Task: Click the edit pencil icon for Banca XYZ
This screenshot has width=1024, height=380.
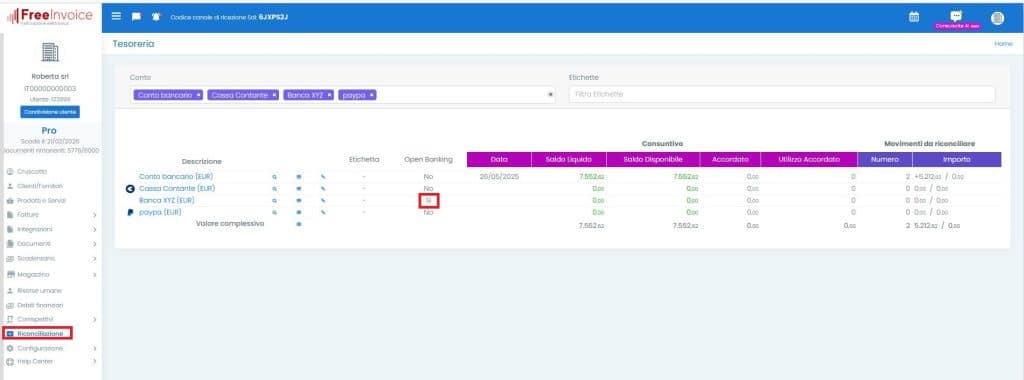Action: coord(323,200)
